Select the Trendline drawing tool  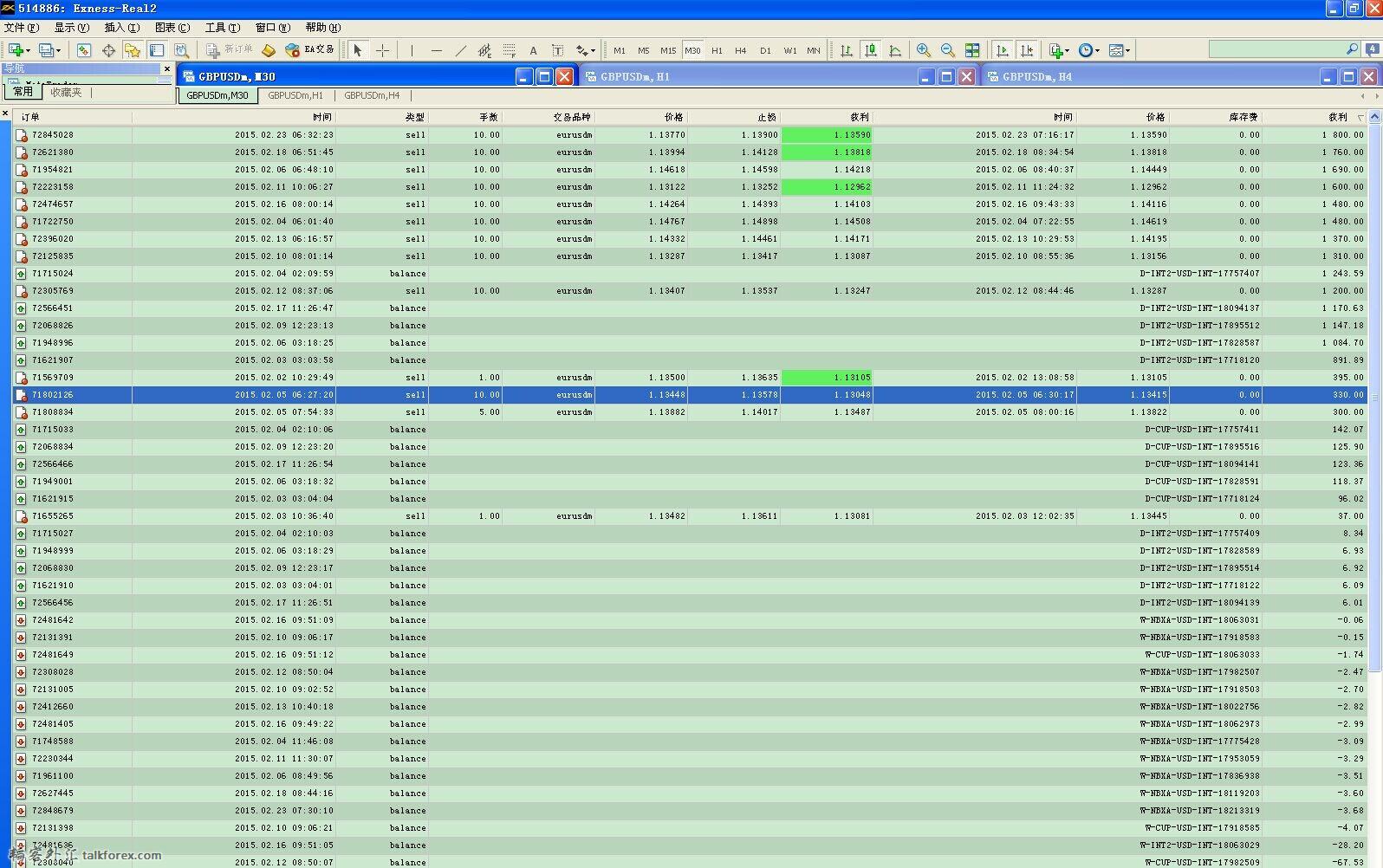tap(460, 50)
